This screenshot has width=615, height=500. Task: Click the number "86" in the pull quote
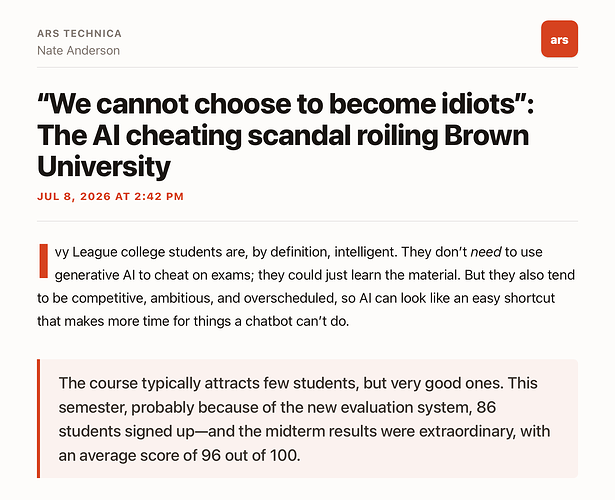[486, 407]
